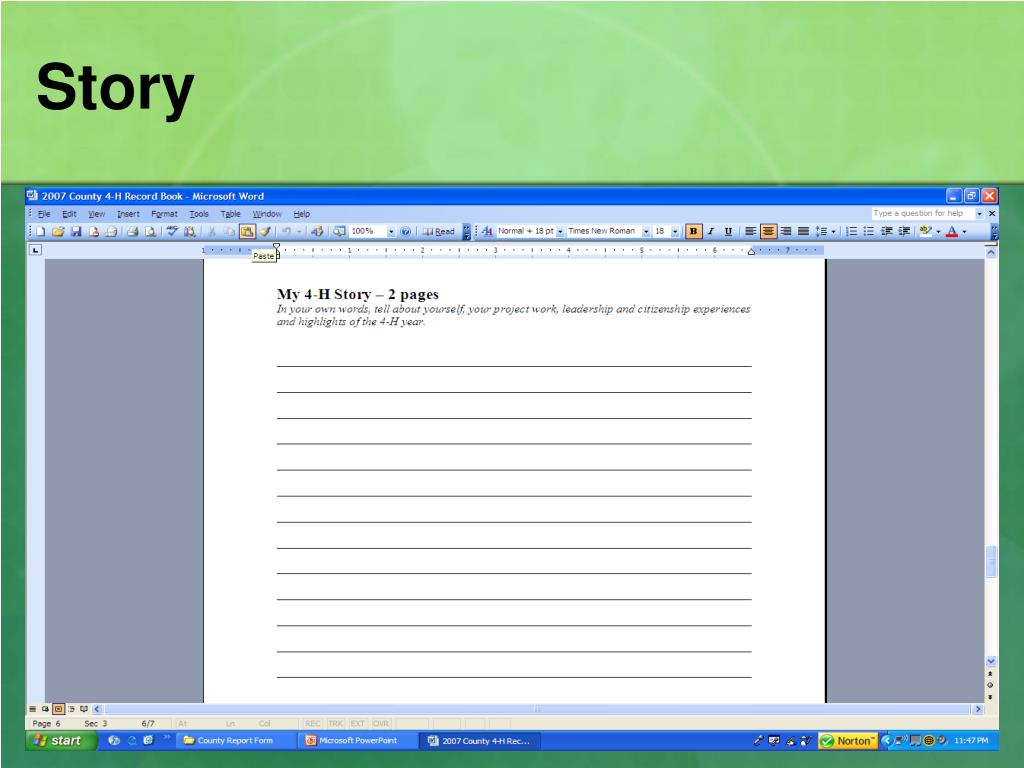This screenshot has width=1024, height=768.
Task: Align text left
Action: tap(750, 231)
